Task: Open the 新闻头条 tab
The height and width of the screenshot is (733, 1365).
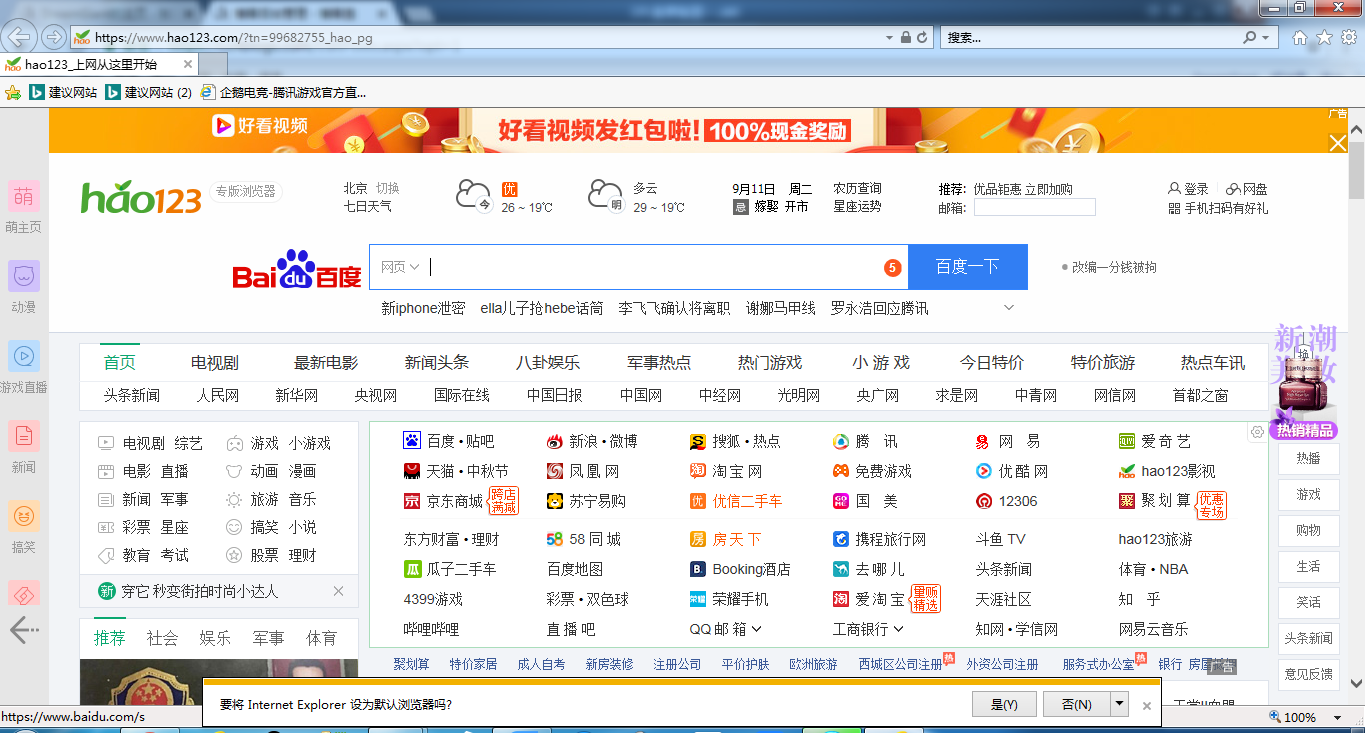Action: pyautogui.click(x=437, y=362)
